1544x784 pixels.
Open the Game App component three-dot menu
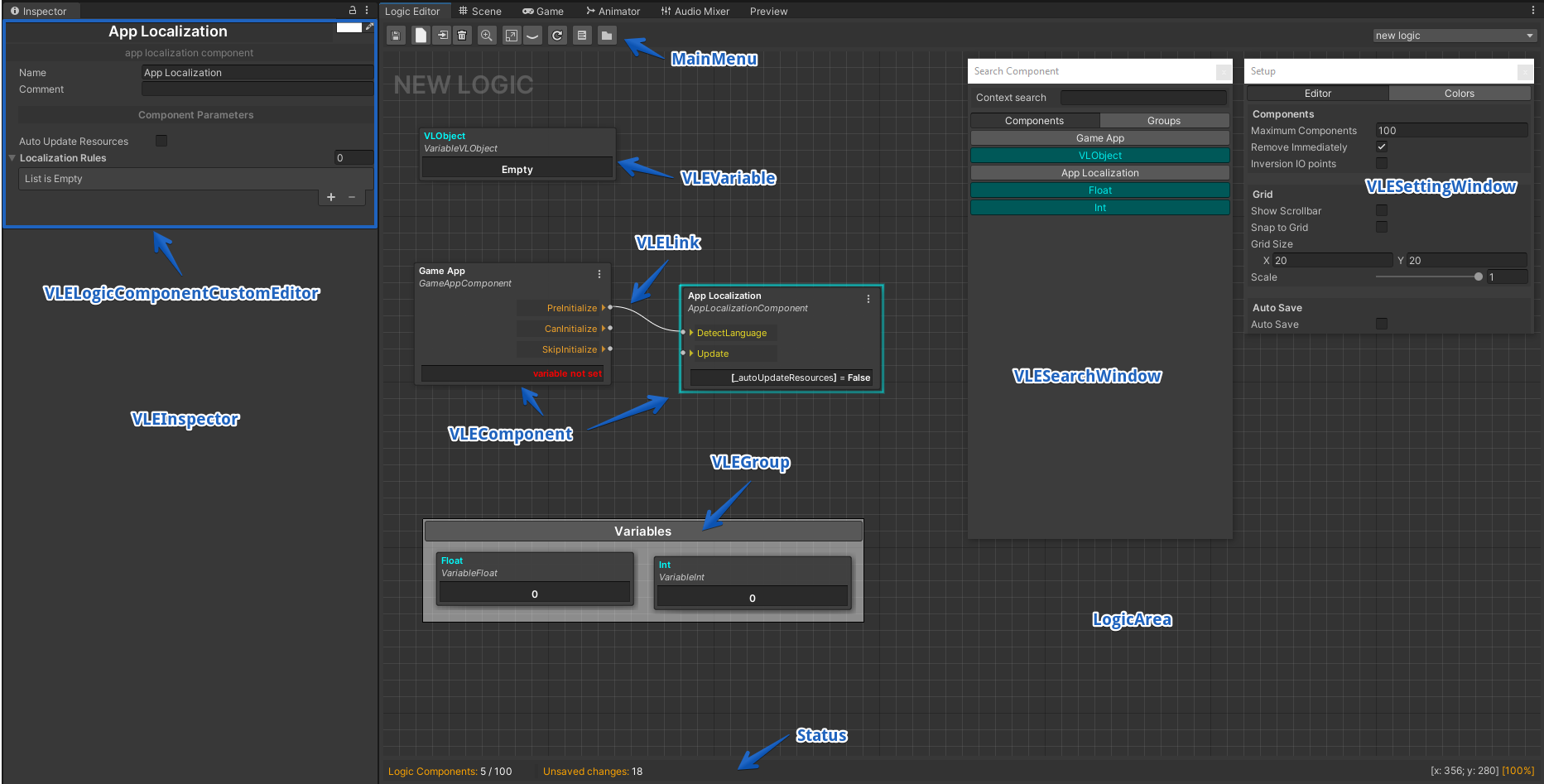[599, 274]
